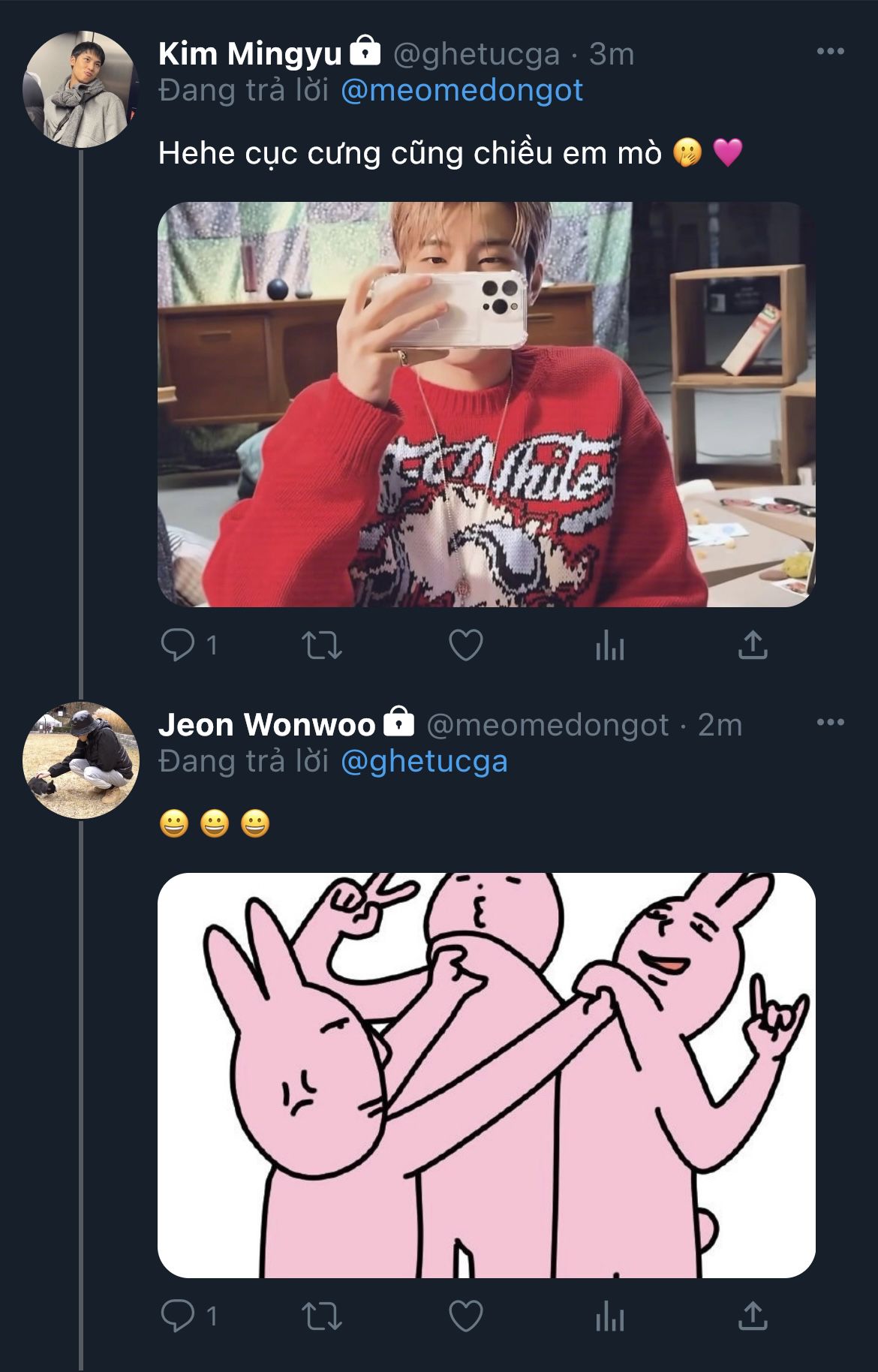This screenshot has height=1372, width=878.
Task: View the pink bunny cartoon image
Action: (486, 1075)
